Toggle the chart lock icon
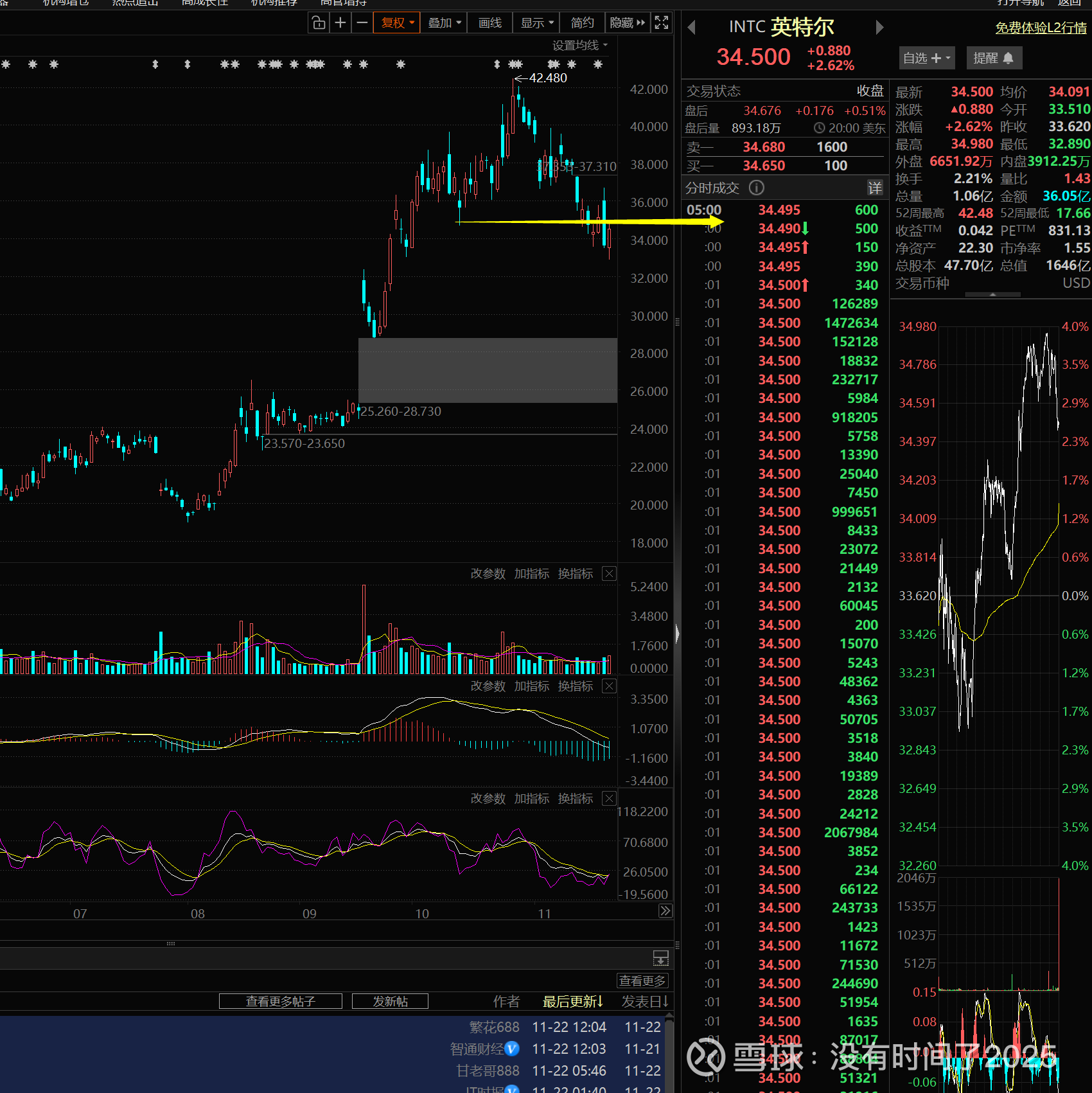This screenshot has height=1093, width=1092. pyautogui.click(x=319, y=23)
